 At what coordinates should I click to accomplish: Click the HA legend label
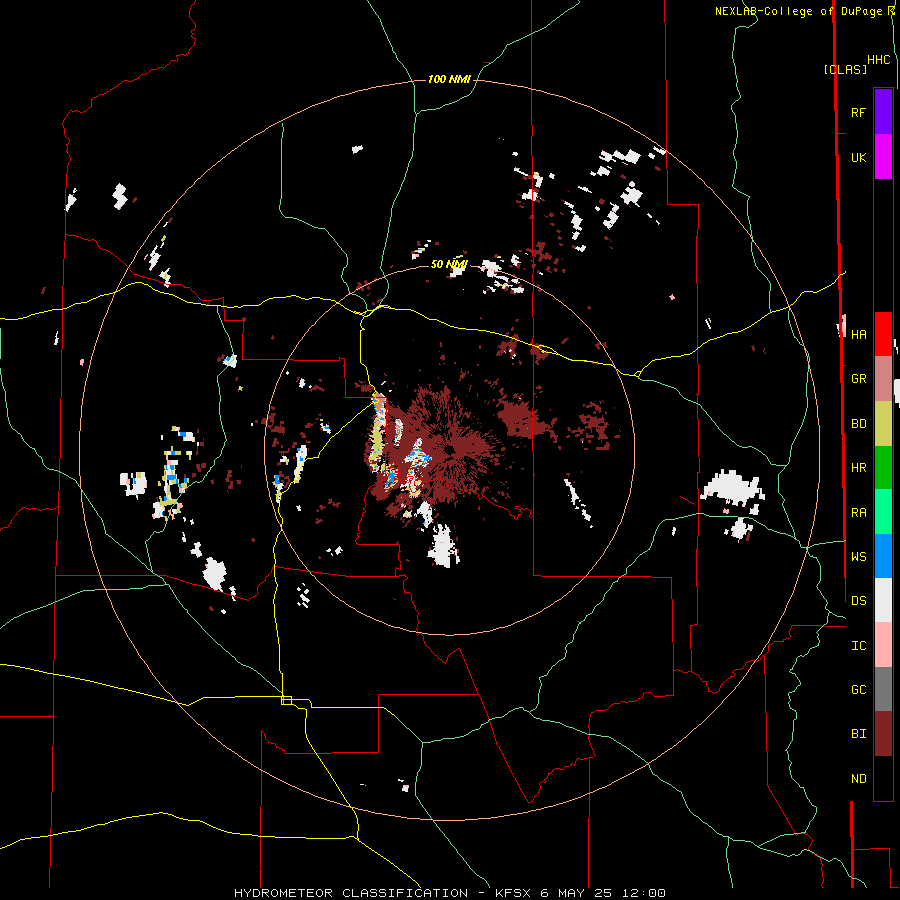[x=858, y=334]
